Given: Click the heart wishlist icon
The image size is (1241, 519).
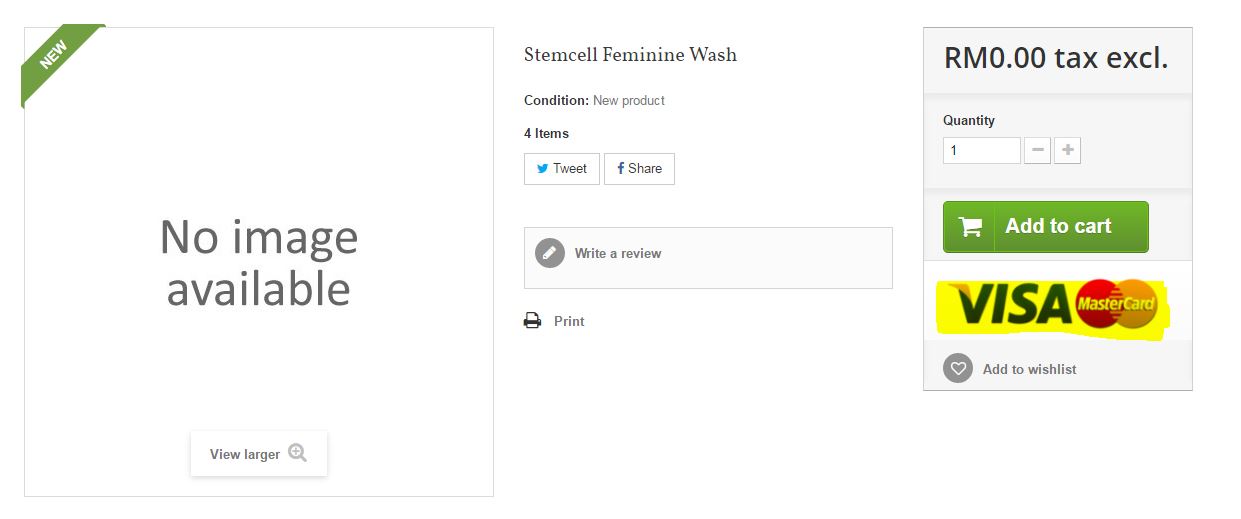Looking at the screenshot, I should tap(957, 369).
